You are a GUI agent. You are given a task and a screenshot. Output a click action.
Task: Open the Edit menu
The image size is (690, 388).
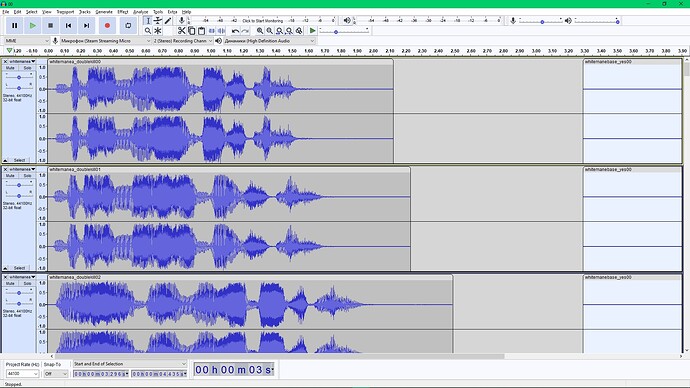[18, 12]
